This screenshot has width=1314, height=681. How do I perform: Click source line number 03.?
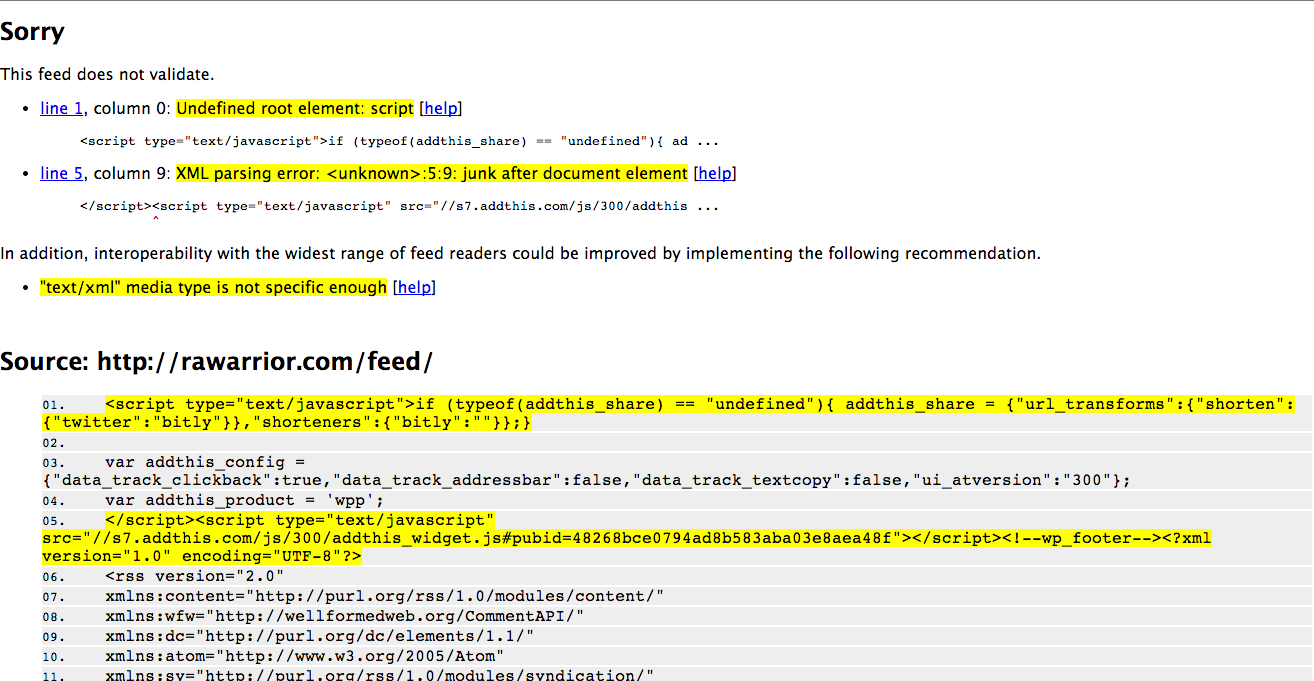52,463
